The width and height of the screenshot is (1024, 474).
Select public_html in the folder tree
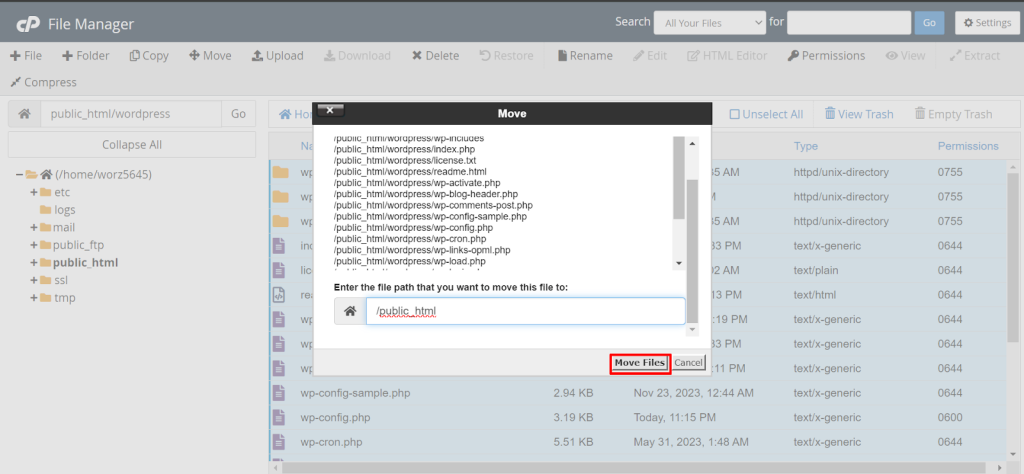(85, 262)
